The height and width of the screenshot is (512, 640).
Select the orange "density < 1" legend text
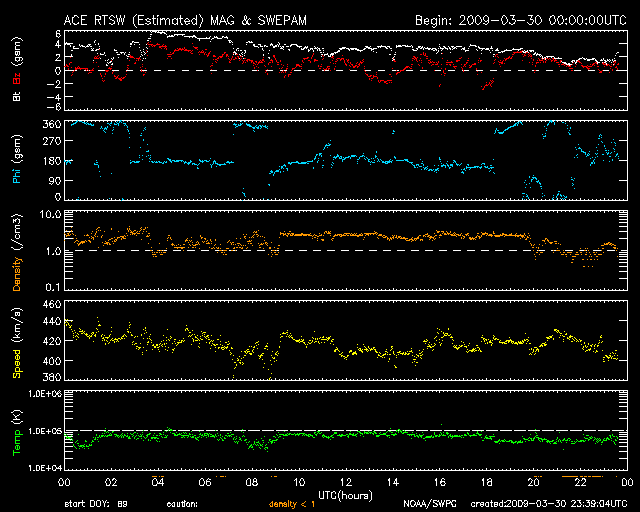[x=292, y=504]
